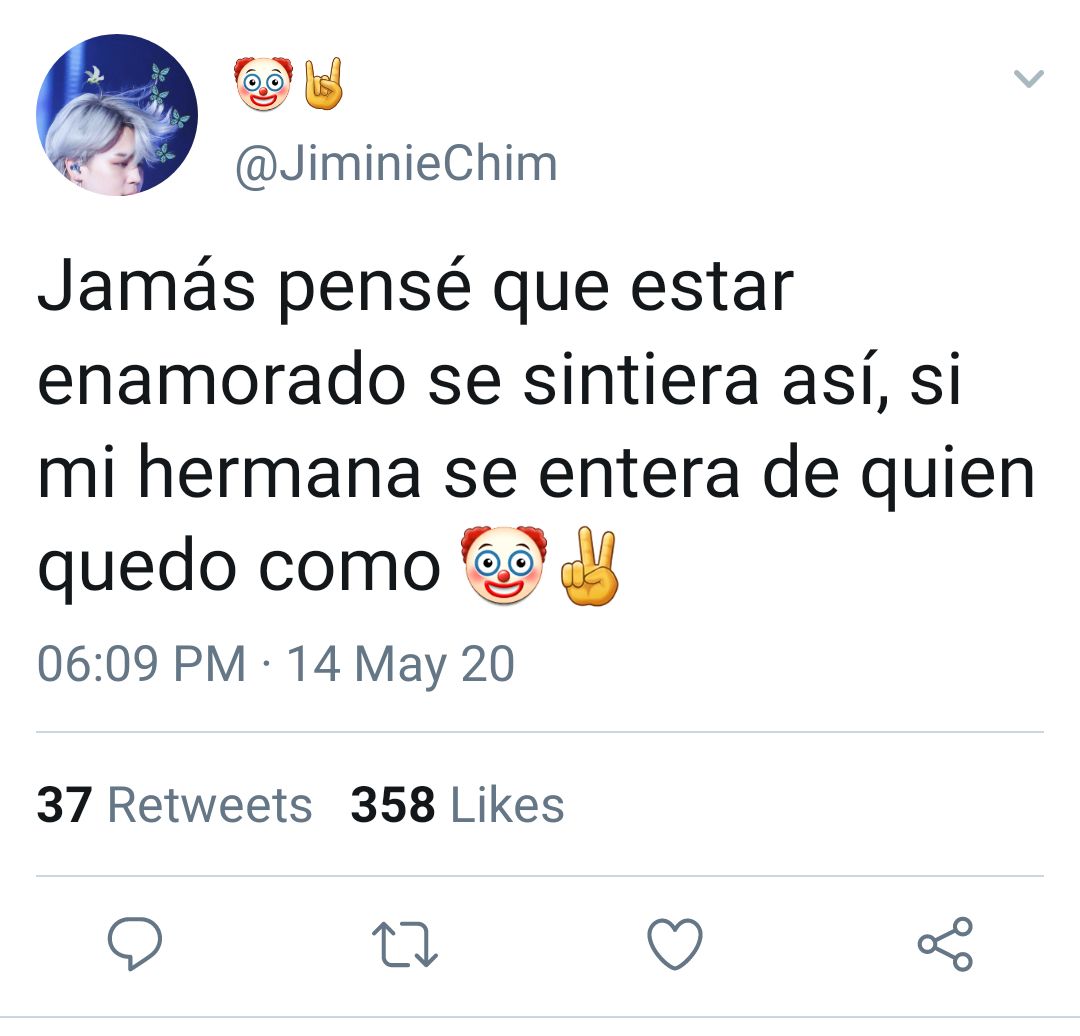View the 358 Likes list

[457, 805]
